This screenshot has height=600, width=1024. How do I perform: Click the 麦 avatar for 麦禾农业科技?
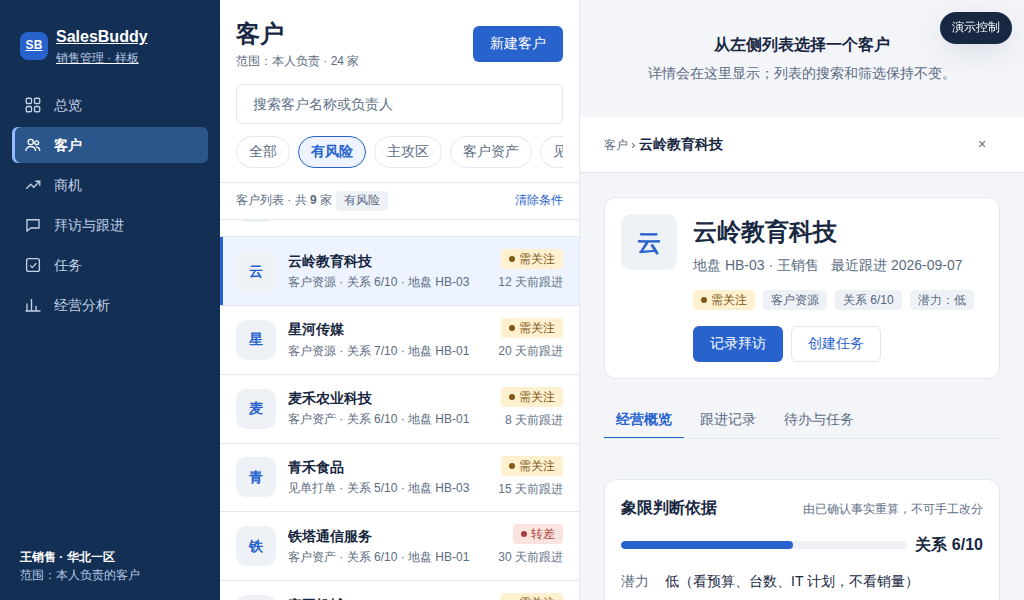[x=256, y=409]
